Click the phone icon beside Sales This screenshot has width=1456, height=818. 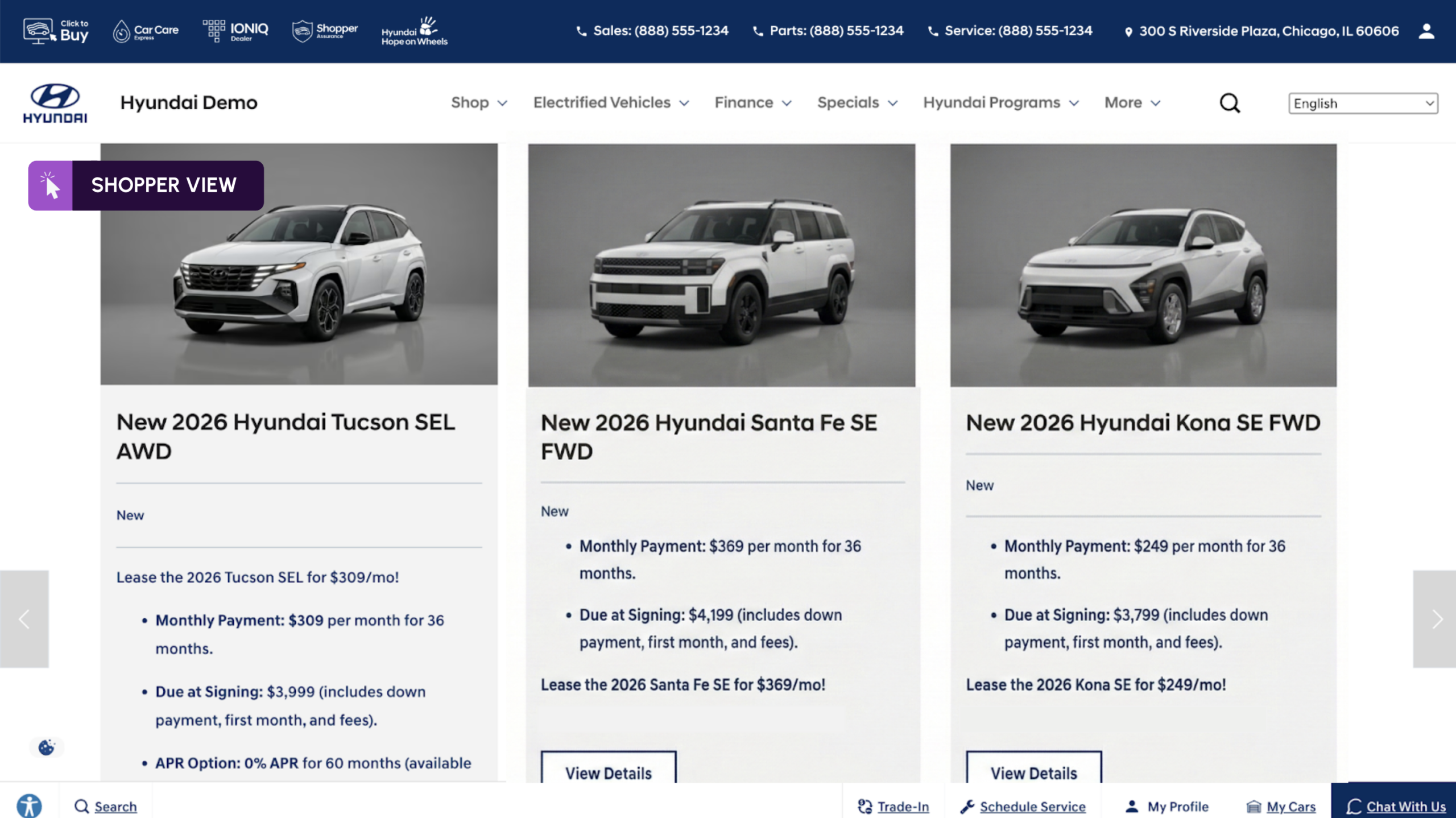[581, 31]
